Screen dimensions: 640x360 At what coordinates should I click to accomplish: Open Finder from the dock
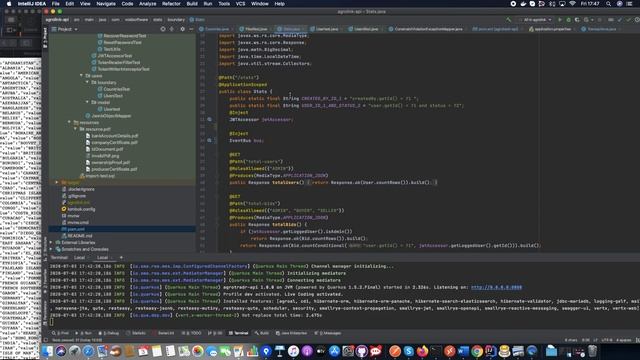(47, 351)
